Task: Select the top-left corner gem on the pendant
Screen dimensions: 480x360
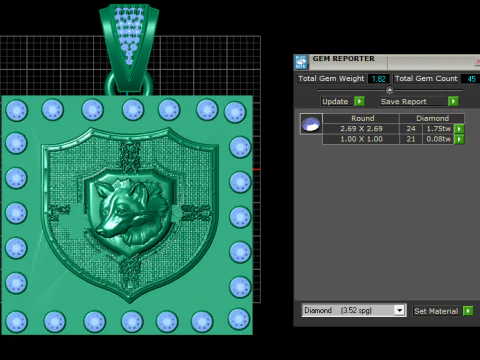Action: [16, 110]
